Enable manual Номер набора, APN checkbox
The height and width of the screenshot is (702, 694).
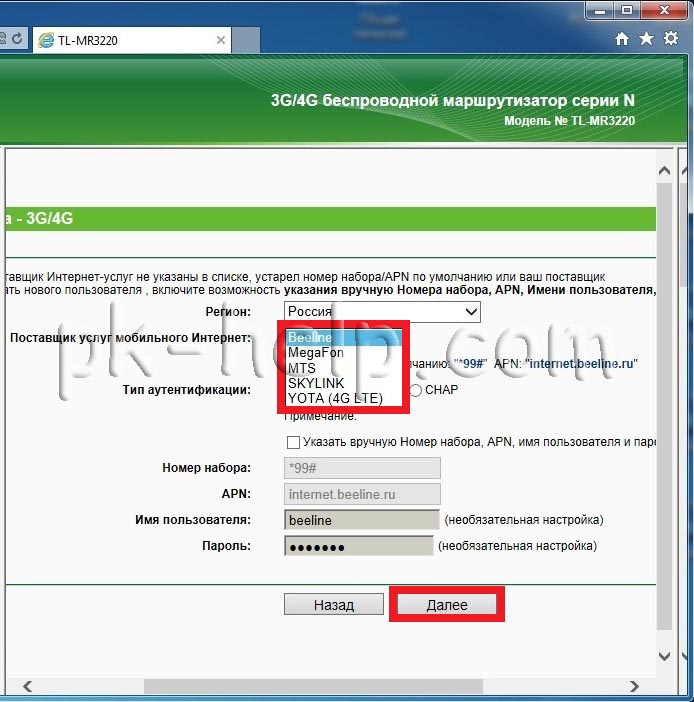click(x=293, y=442)
